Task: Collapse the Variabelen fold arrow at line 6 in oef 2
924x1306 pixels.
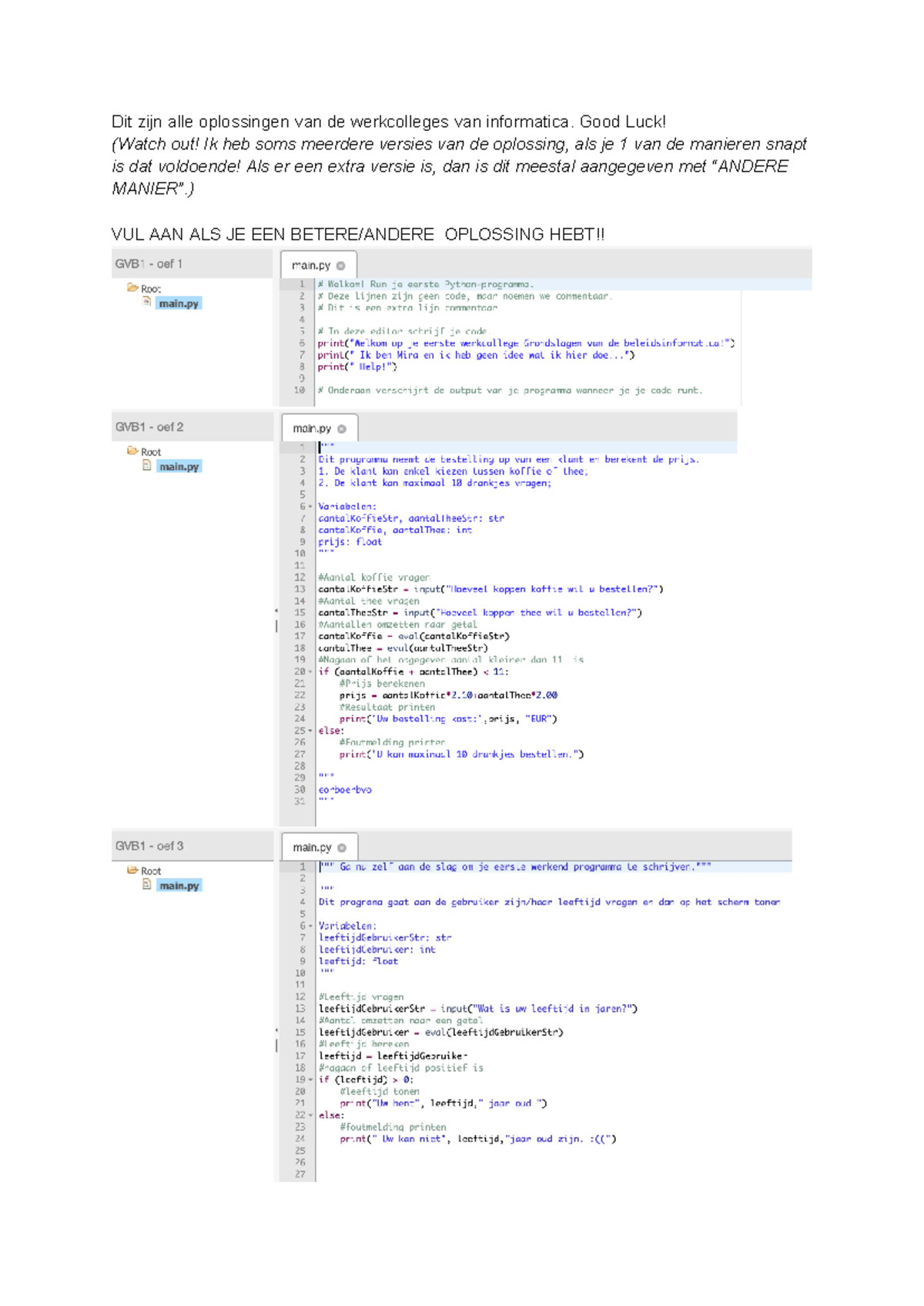Action: click(310, 507)
